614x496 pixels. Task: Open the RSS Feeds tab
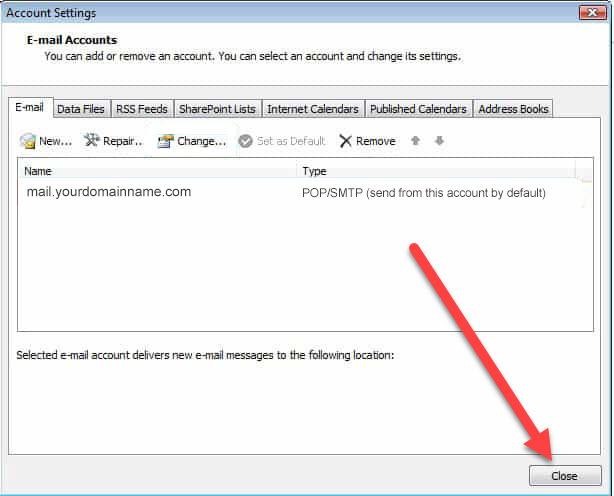142,109
